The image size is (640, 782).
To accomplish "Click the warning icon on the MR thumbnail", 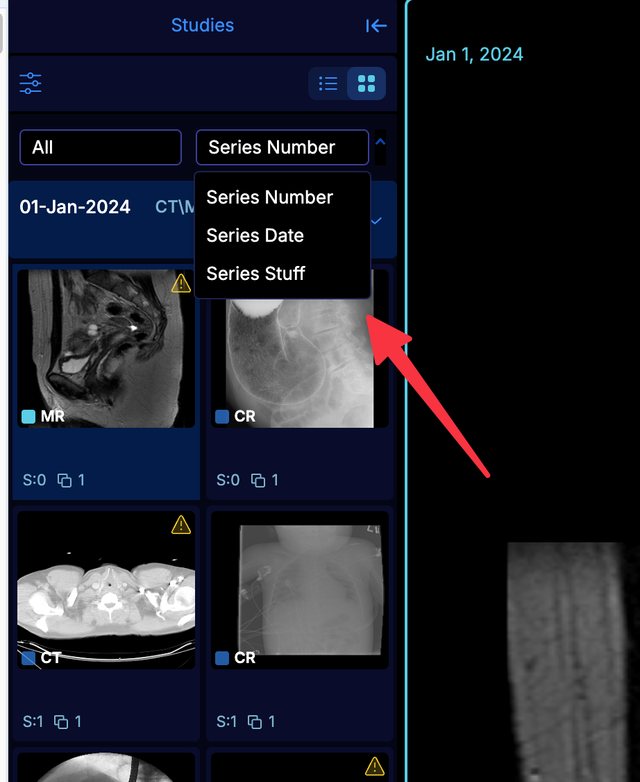I will pos(181,283).
